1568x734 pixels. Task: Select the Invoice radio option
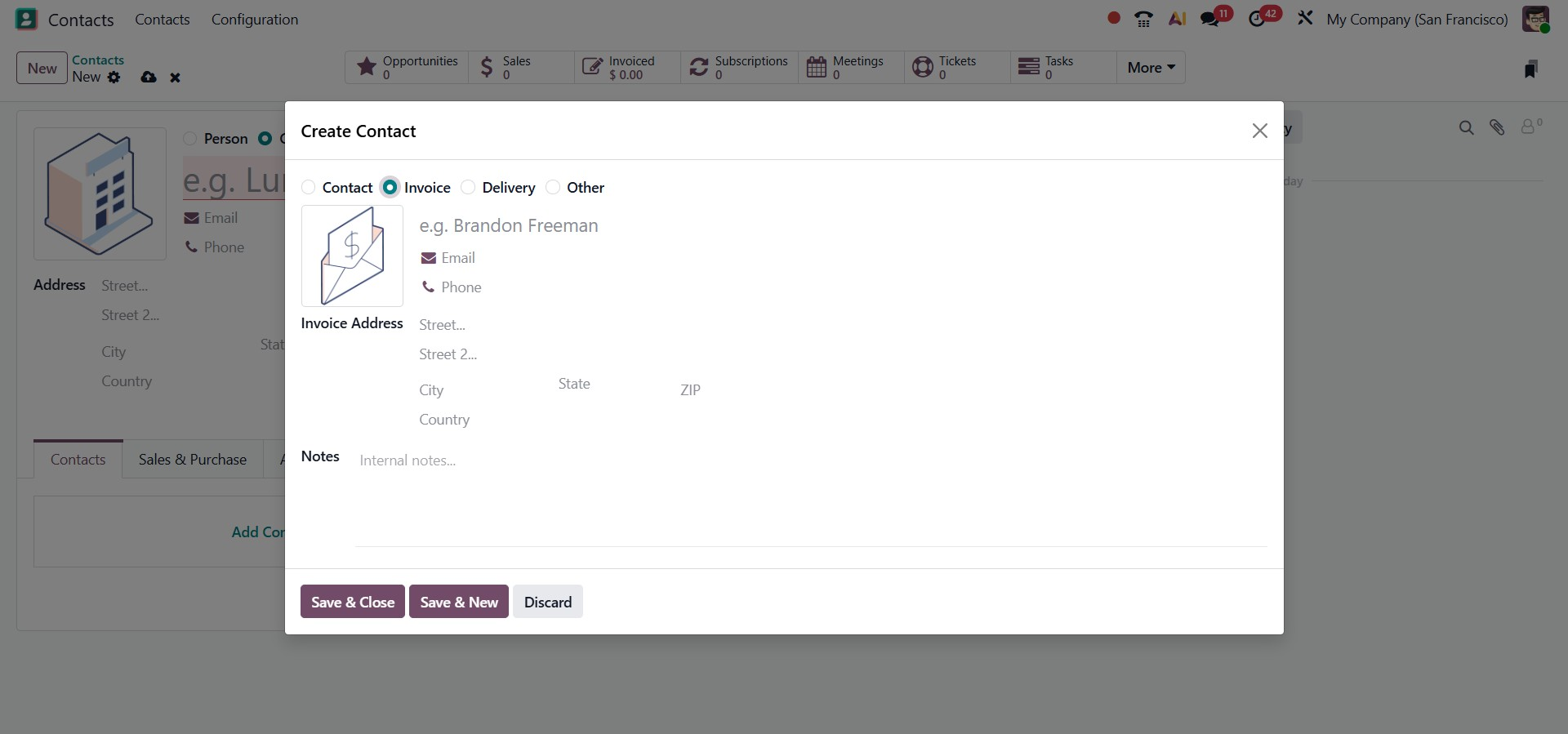tap(390, 188)
